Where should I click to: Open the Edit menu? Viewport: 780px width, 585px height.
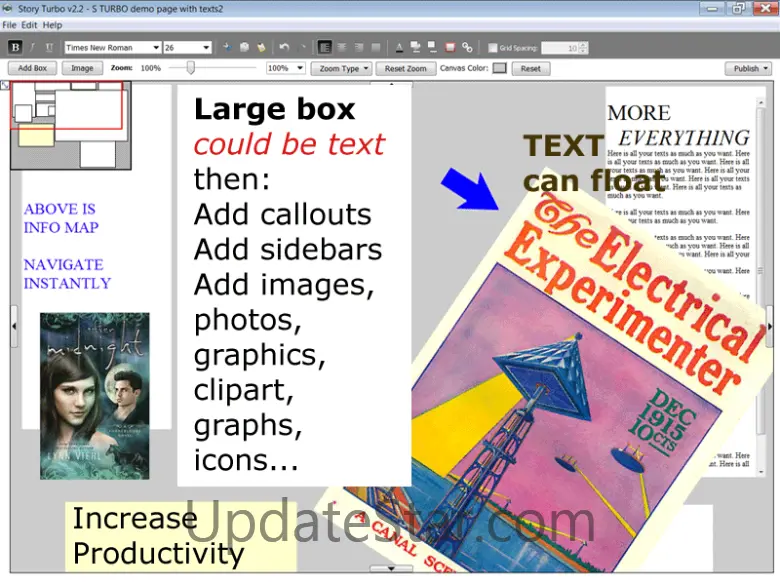pyautogui.click(x=29, y=25)
